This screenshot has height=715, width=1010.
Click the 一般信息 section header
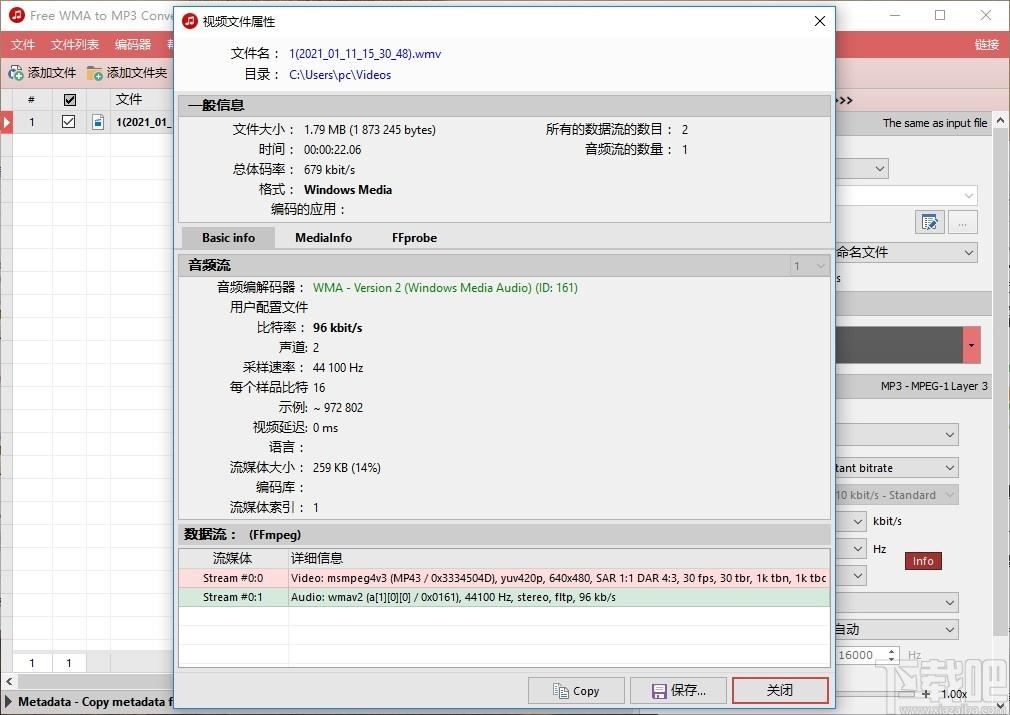(504, 105)
